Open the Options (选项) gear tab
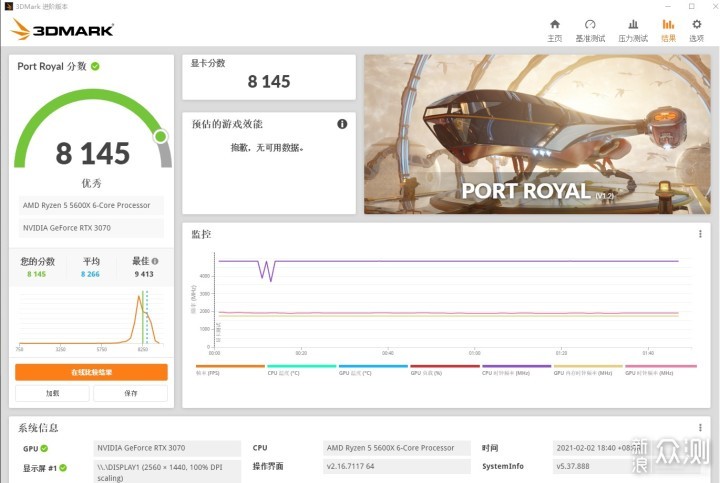 point(697,30)
